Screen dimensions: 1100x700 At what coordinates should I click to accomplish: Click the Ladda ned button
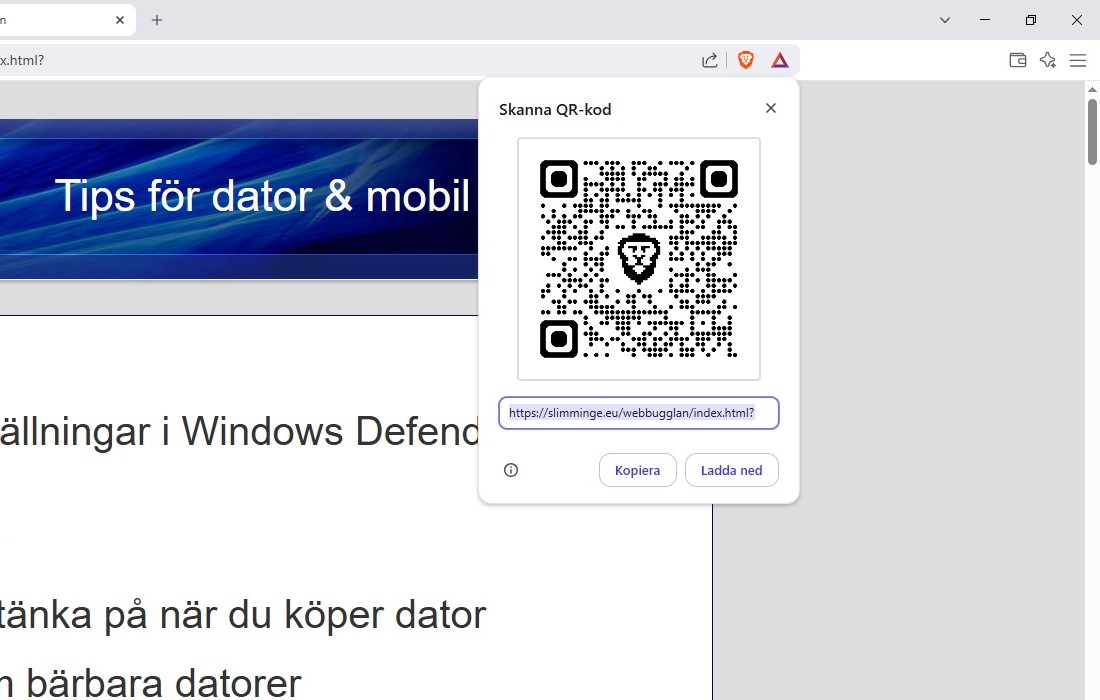tap(731, 470)
